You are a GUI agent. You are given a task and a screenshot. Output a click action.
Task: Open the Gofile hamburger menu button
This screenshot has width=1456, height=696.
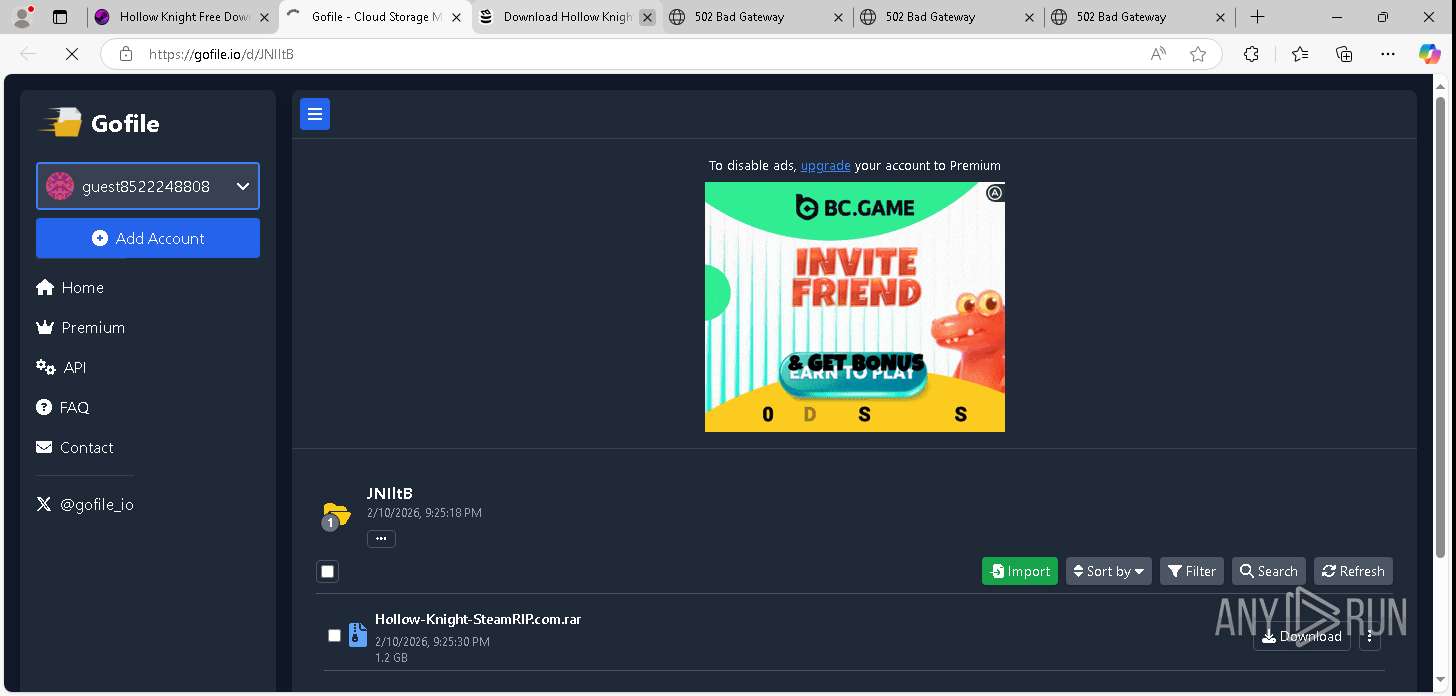315,115
